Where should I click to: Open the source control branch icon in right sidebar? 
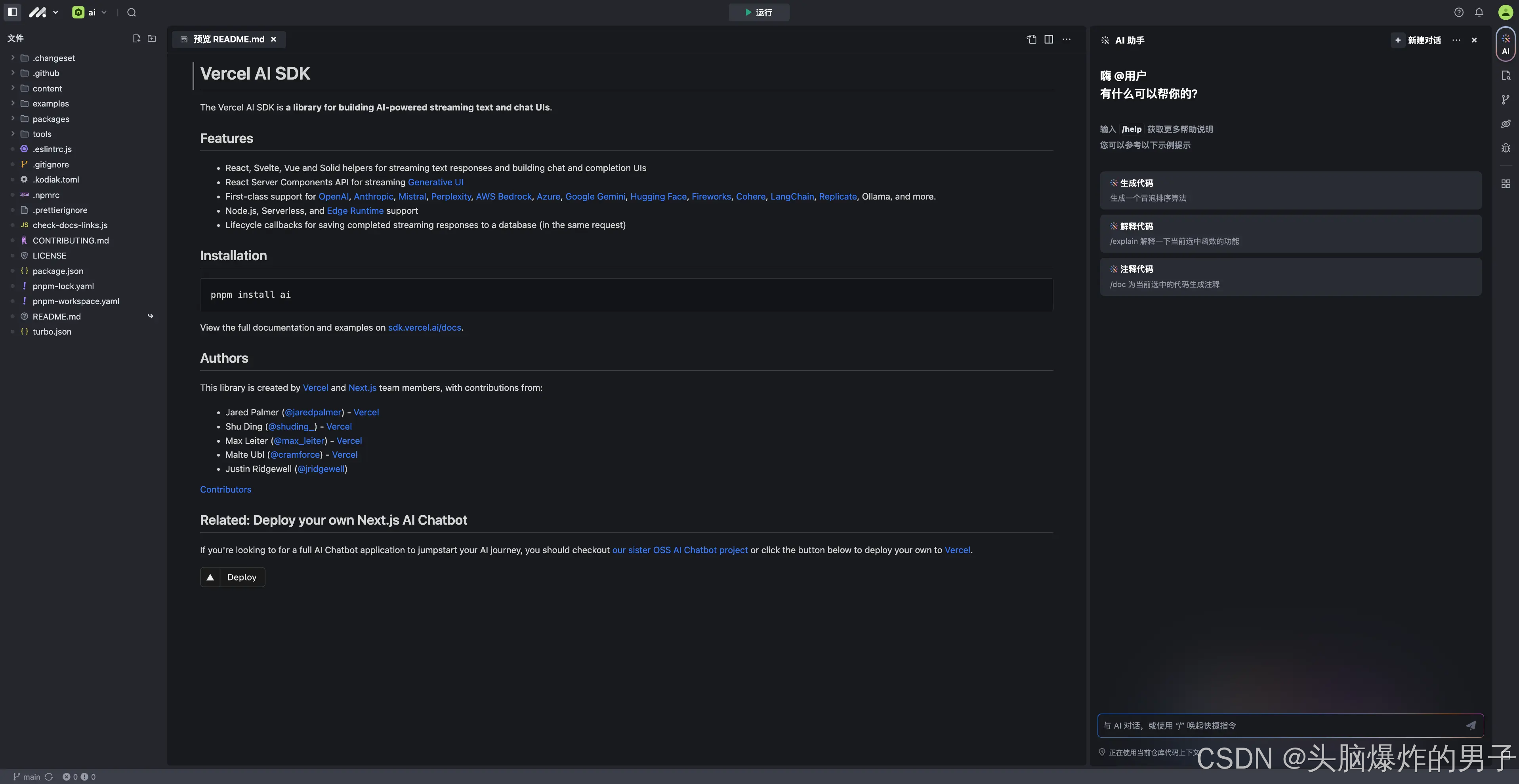click(1506, 100)
